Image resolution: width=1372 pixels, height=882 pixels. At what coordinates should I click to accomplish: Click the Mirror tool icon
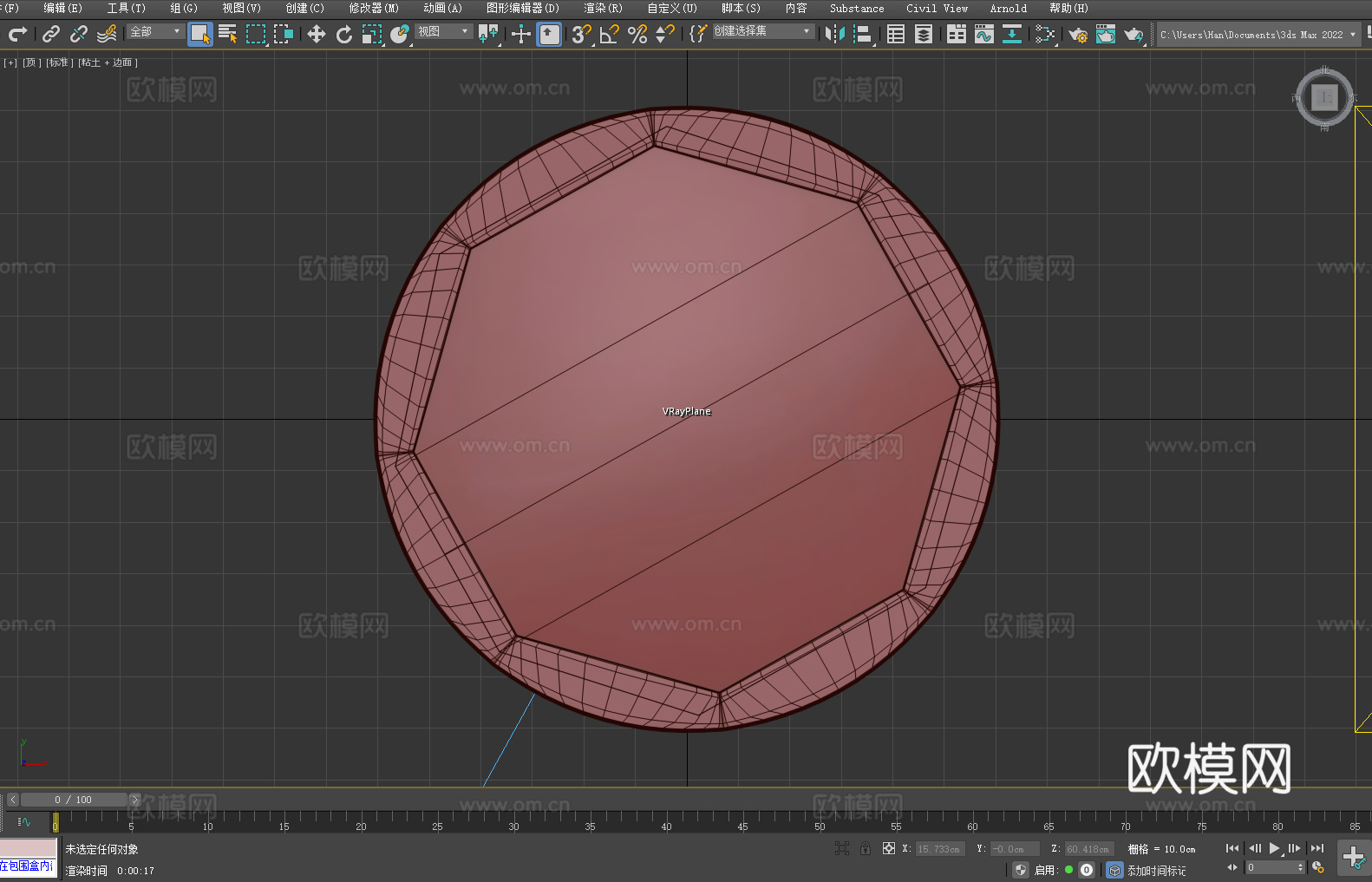point(835,34)
